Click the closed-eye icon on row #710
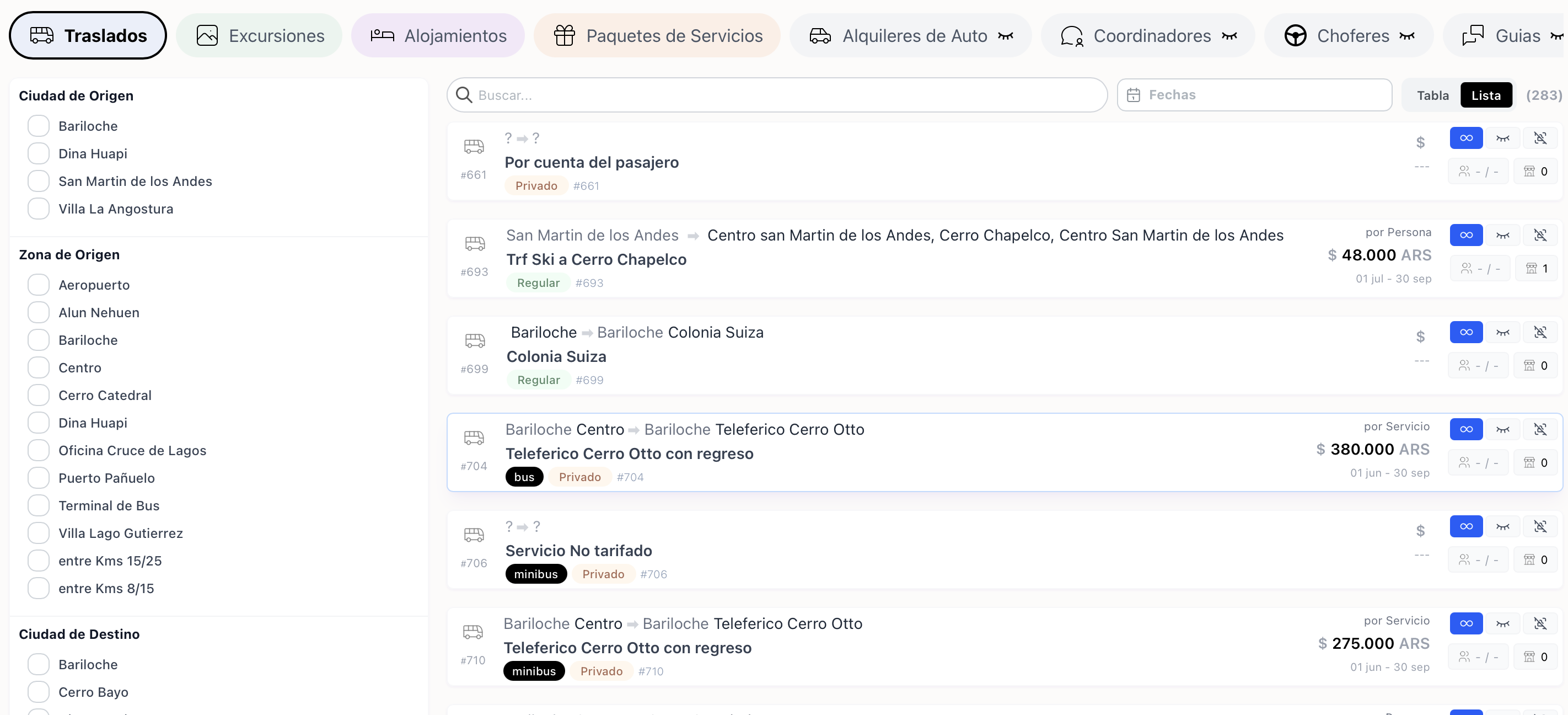 point(1502,623)
